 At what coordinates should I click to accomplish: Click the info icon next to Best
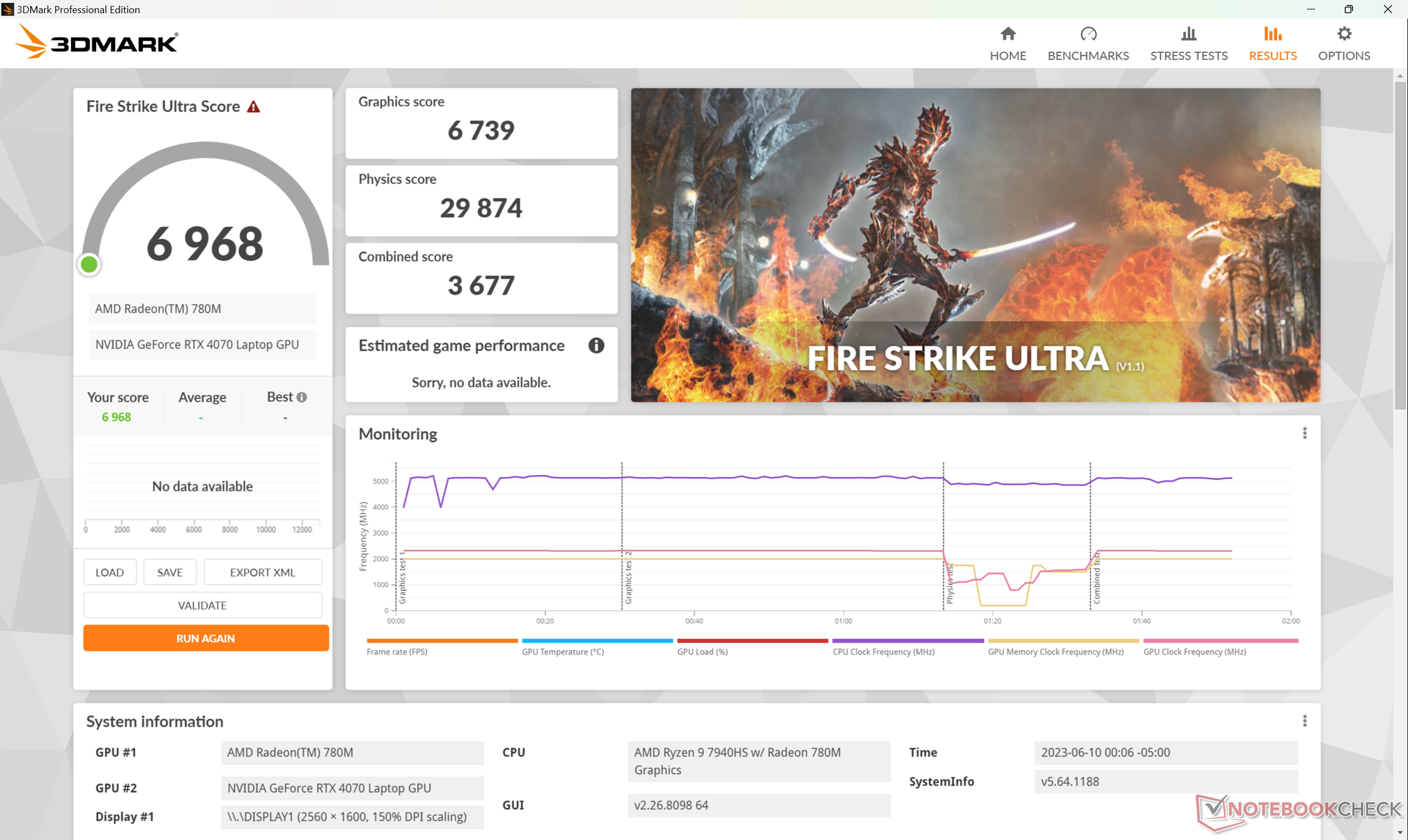coord(301,397)
